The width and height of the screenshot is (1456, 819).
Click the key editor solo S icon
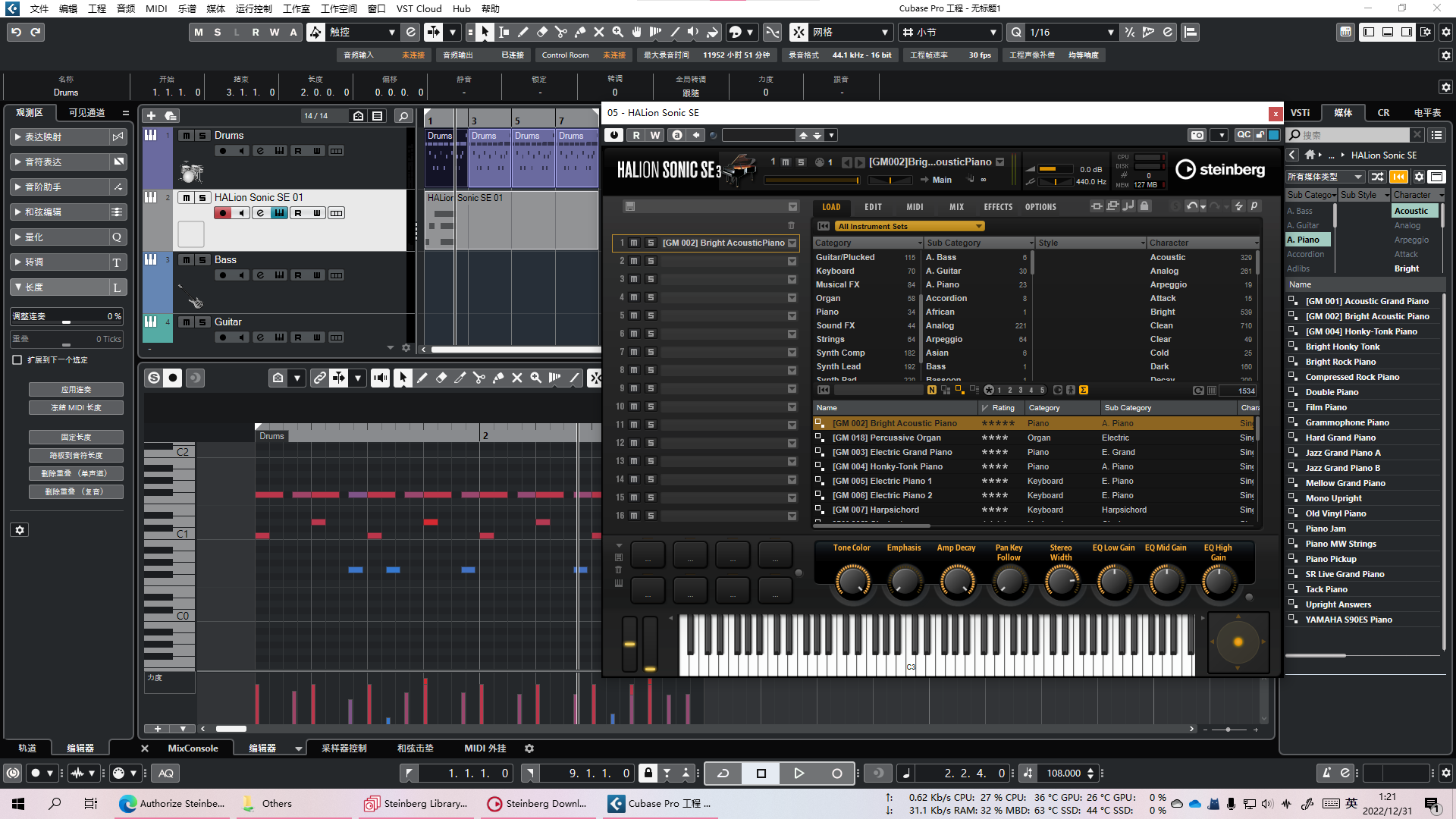[x=154, y=378]
